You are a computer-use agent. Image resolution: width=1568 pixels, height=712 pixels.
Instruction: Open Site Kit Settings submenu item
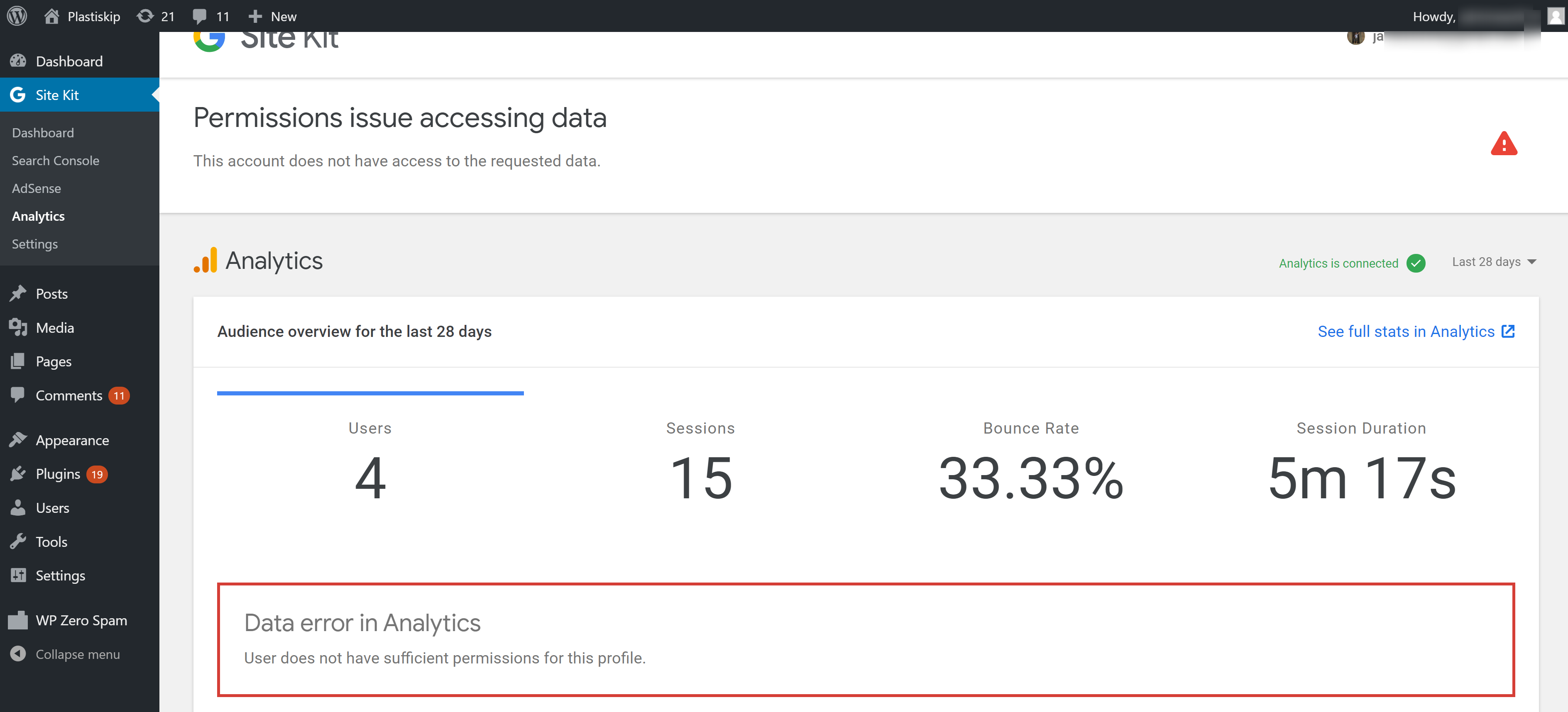(x=35, y=244)
